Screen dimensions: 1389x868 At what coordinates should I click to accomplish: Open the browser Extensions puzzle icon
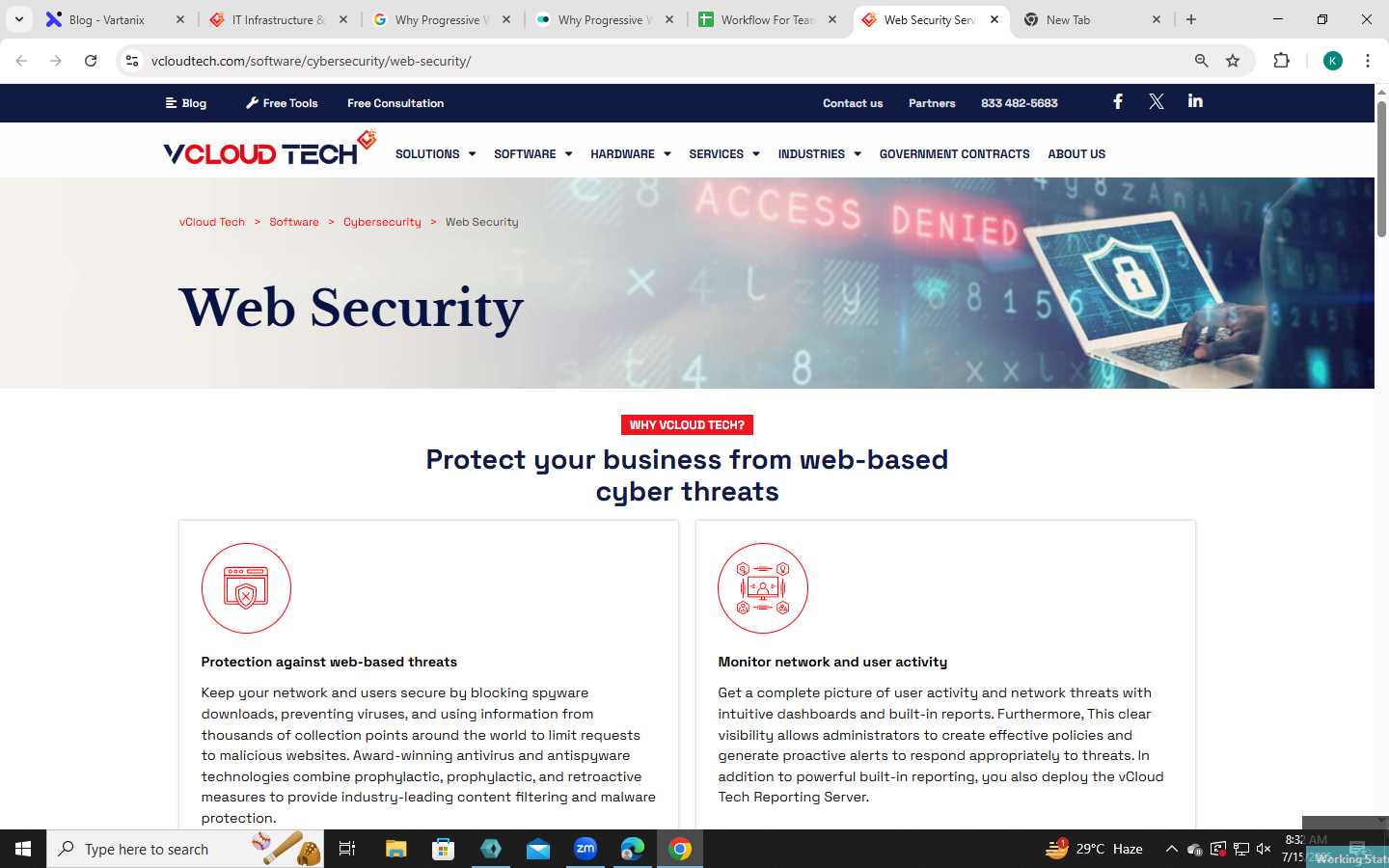tap(1281, 61)
